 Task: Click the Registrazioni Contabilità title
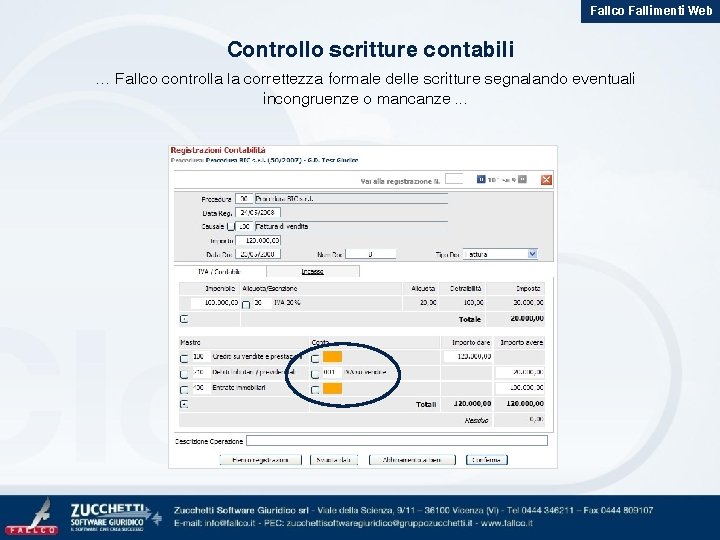tap(218, 151)
